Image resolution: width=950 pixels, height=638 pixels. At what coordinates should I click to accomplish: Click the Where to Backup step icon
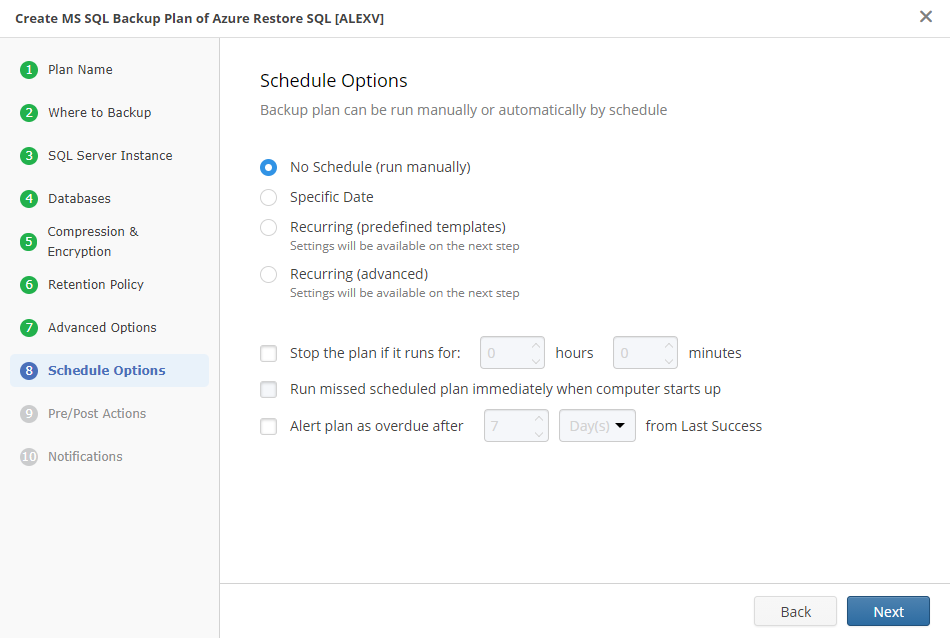coord(27,112)
